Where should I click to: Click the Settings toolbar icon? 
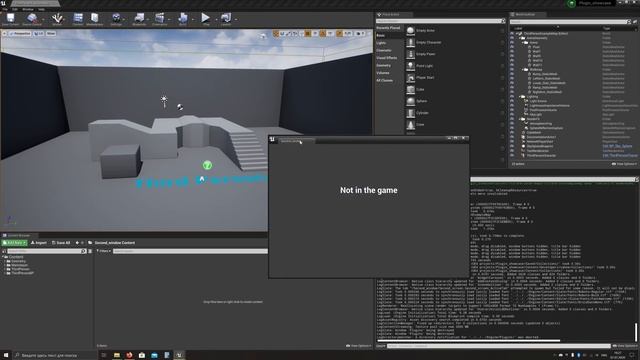116,18
